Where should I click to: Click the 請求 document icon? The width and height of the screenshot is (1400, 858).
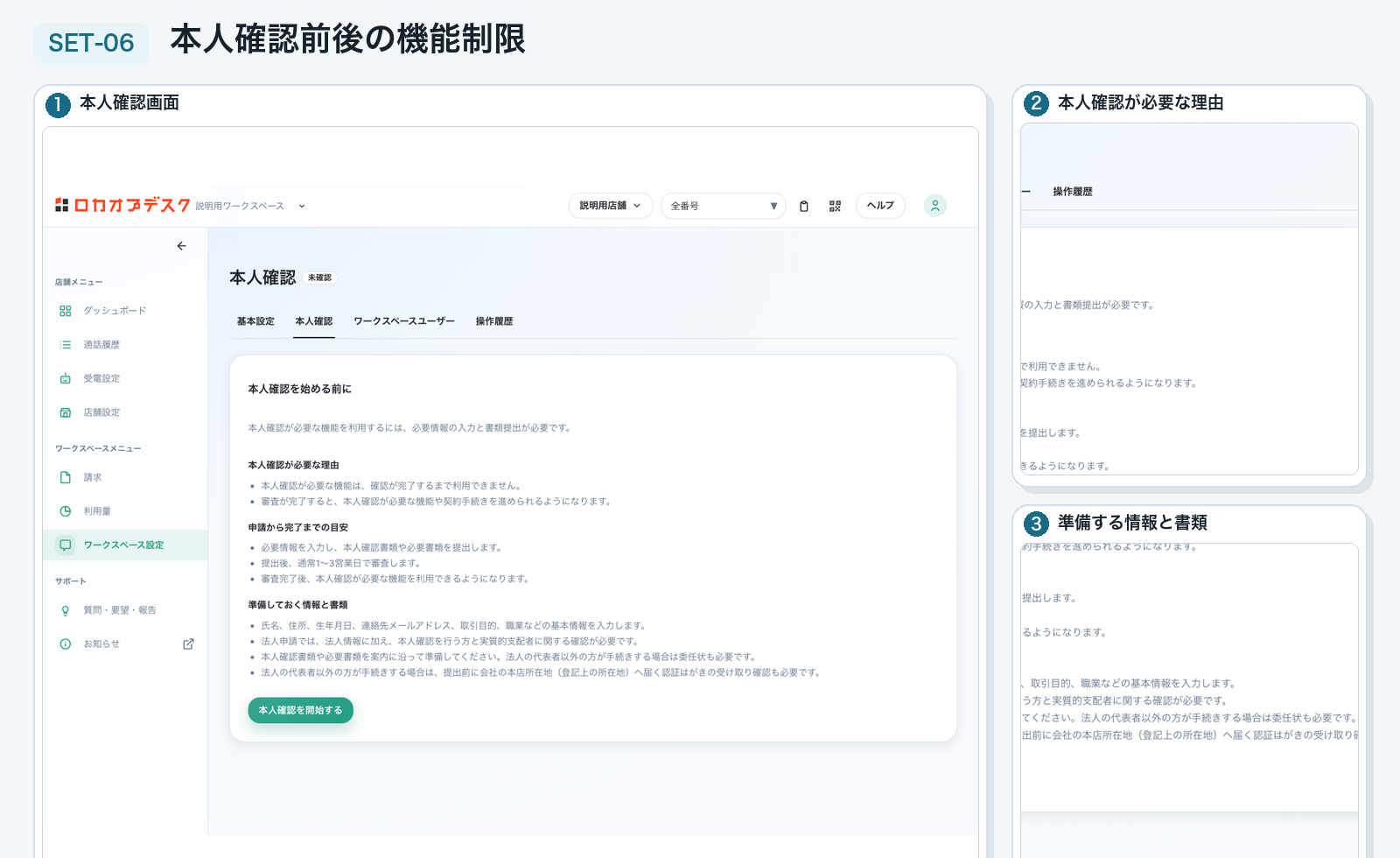[x=66, y=477]
